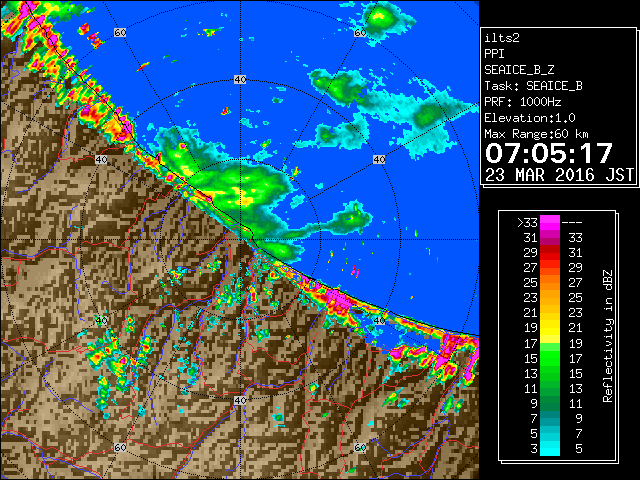The image size is (640, 480).
Task: Click the 60 km ring label in southeast
Action: [360, 447]
